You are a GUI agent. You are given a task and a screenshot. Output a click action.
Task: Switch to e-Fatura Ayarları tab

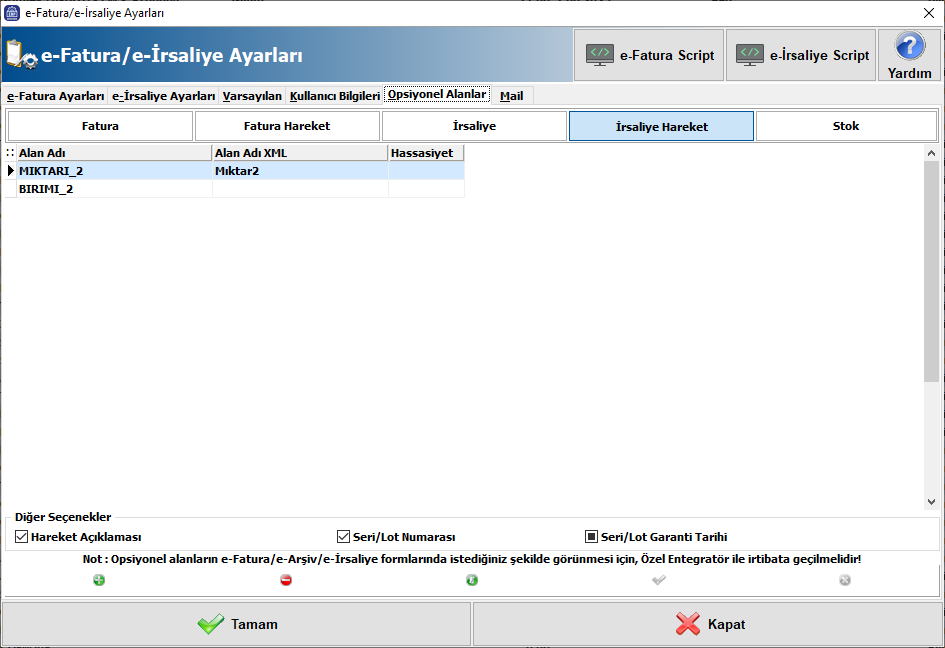pos(55,96)
